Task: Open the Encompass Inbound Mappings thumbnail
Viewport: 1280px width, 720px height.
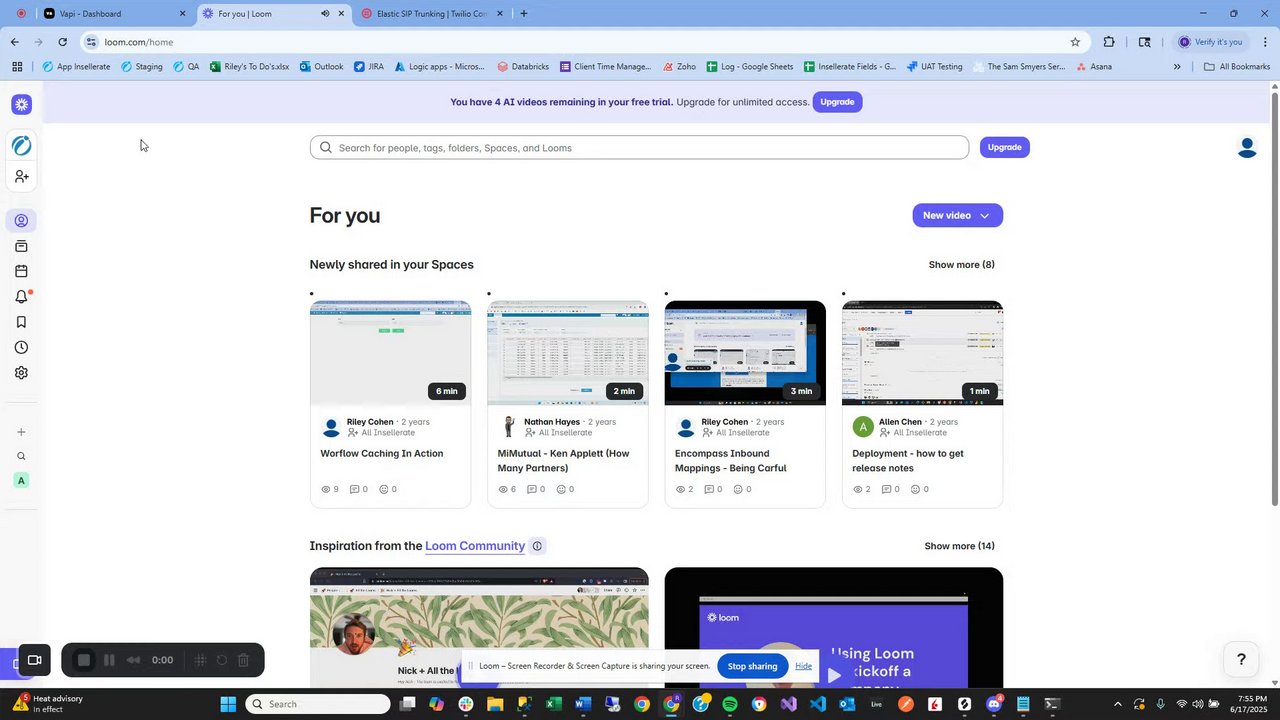Action: pos(745,353)
